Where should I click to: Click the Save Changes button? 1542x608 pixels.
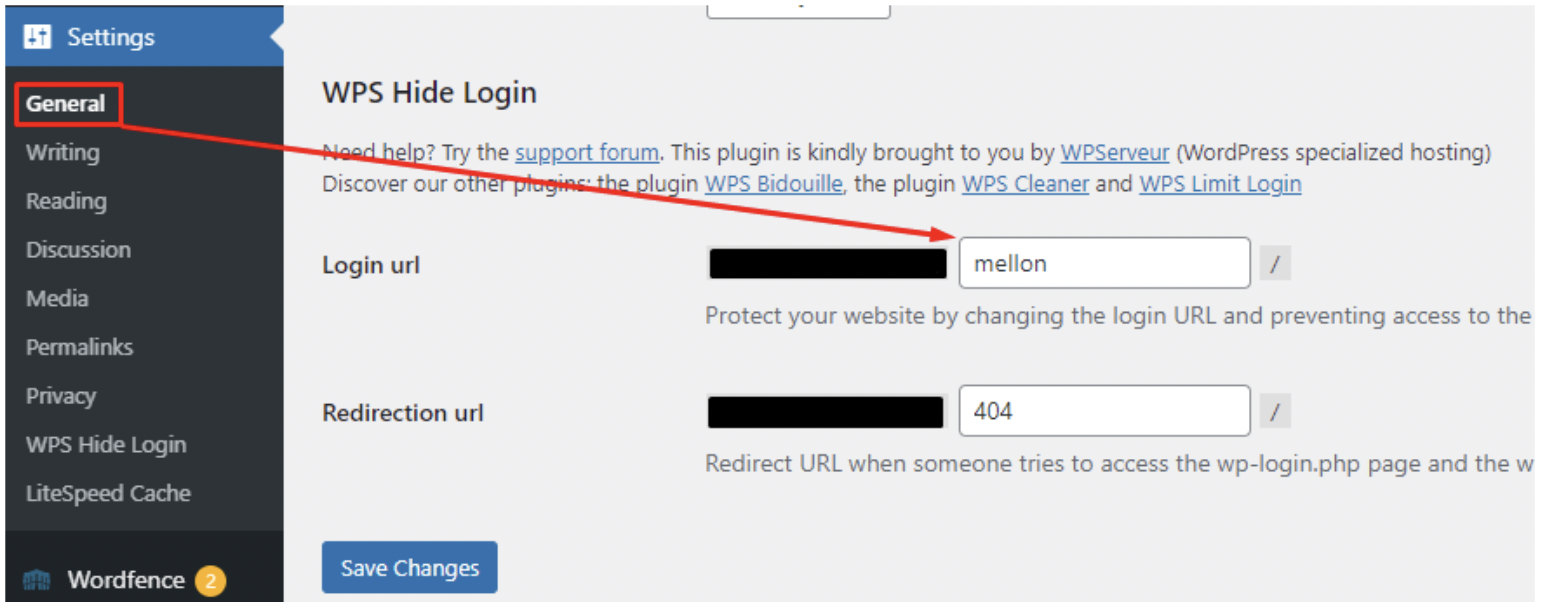pyautogui.click(x=410, y=568)
